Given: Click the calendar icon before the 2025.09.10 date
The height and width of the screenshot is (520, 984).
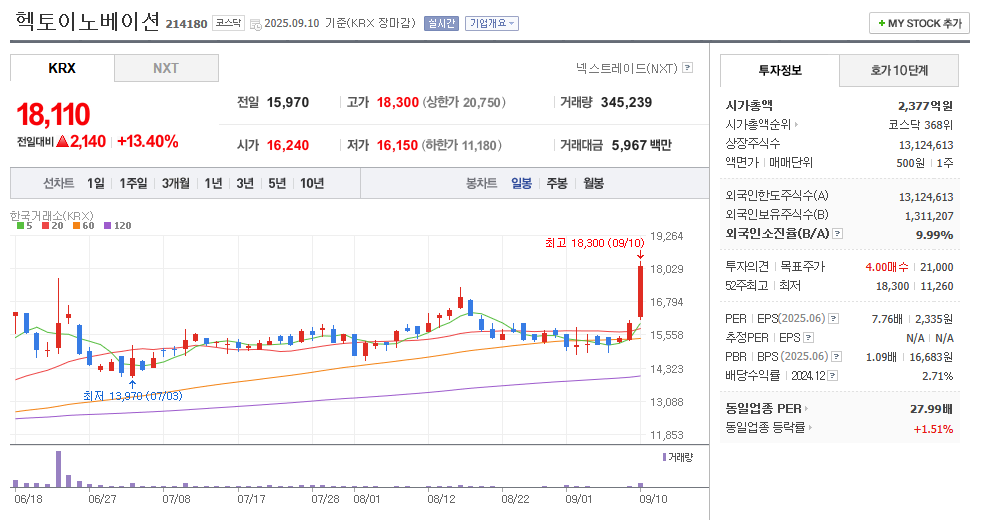Looking at the screenshot, I should pos(255,24).
